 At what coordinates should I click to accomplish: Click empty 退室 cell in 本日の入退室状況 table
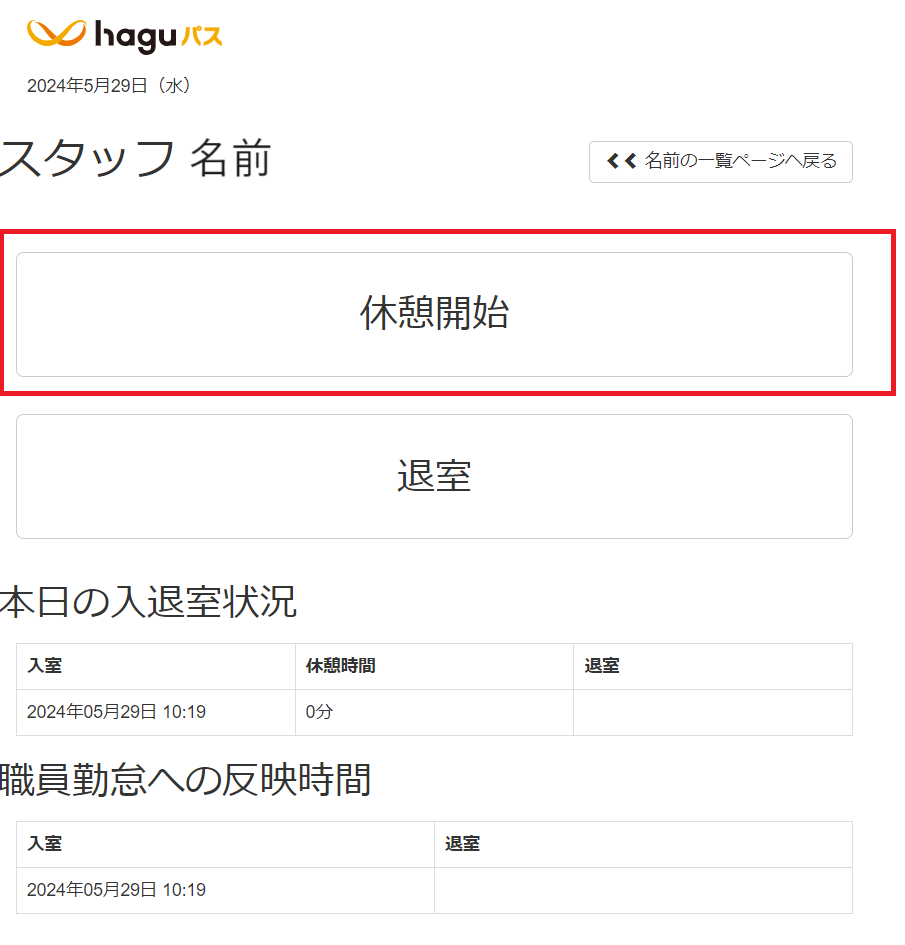[x=712, y=712]
